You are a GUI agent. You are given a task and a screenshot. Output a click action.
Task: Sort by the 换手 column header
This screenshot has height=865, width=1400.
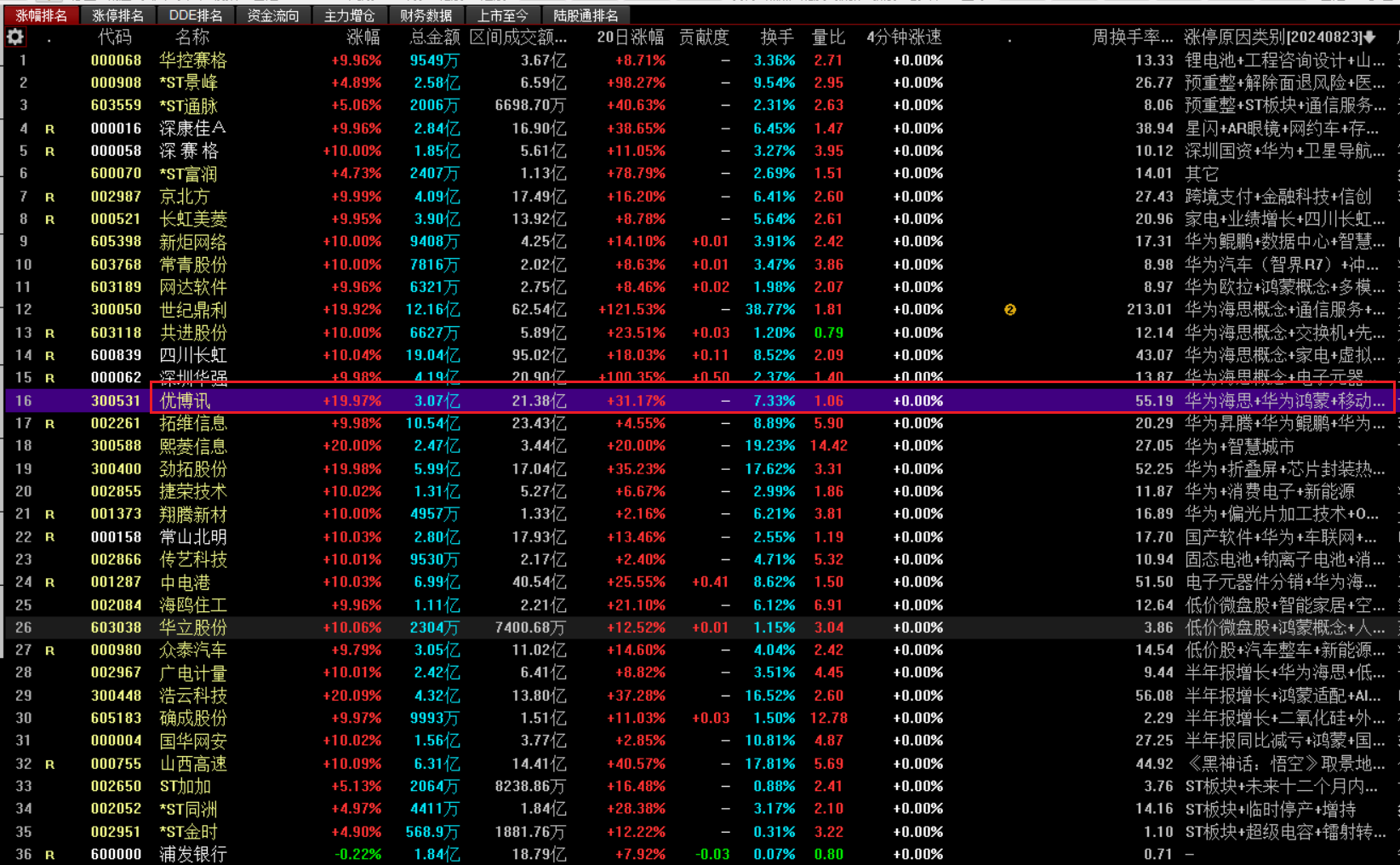pyautogui.click(x=776, y=37)
